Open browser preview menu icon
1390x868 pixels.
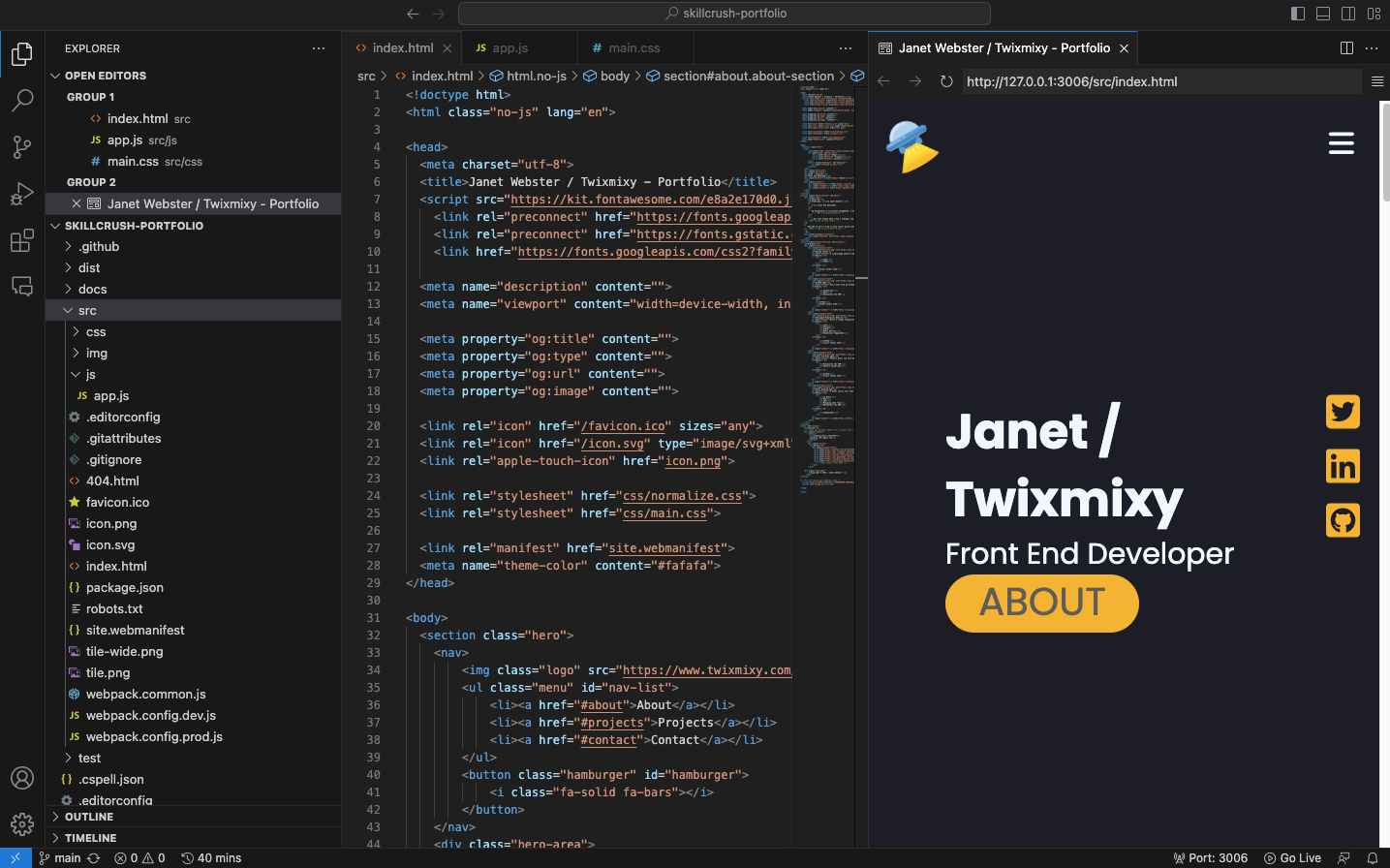pos(1377,81)
